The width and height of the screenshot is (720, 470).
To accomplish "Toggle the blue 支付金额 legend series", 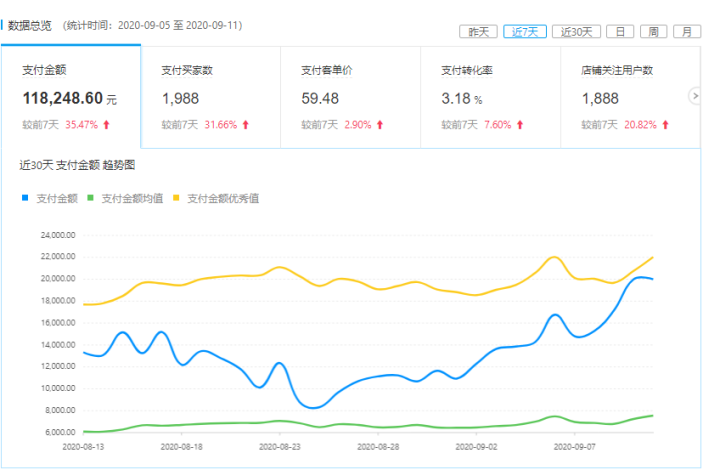I will coord(50,198).
